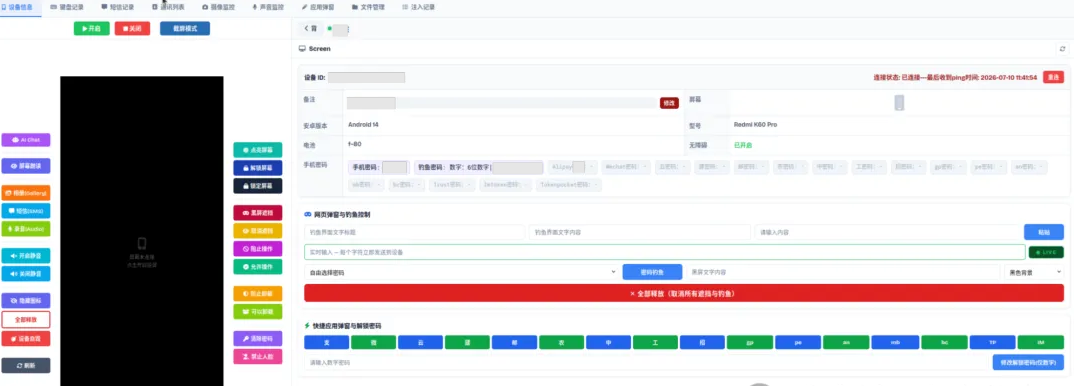This screenshot has height=386, width=1074.
Task: Switch to the 通讯列表 tab
Action: (x=168, y=7)
